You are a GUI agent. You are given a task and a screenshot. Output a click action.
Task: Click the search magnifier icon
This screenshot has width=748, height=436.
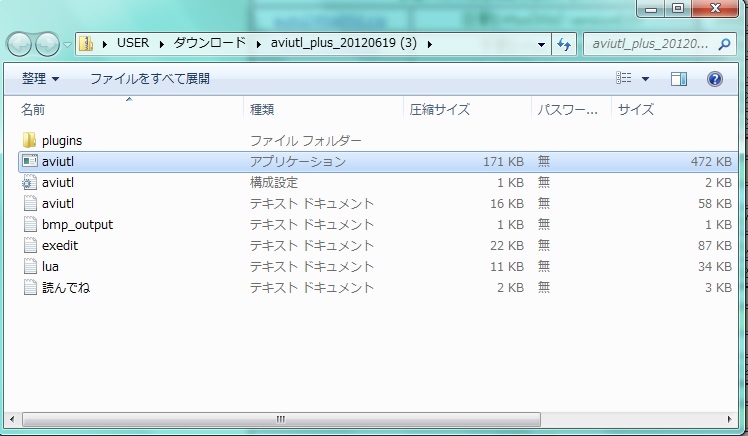[x=724, y=44]
